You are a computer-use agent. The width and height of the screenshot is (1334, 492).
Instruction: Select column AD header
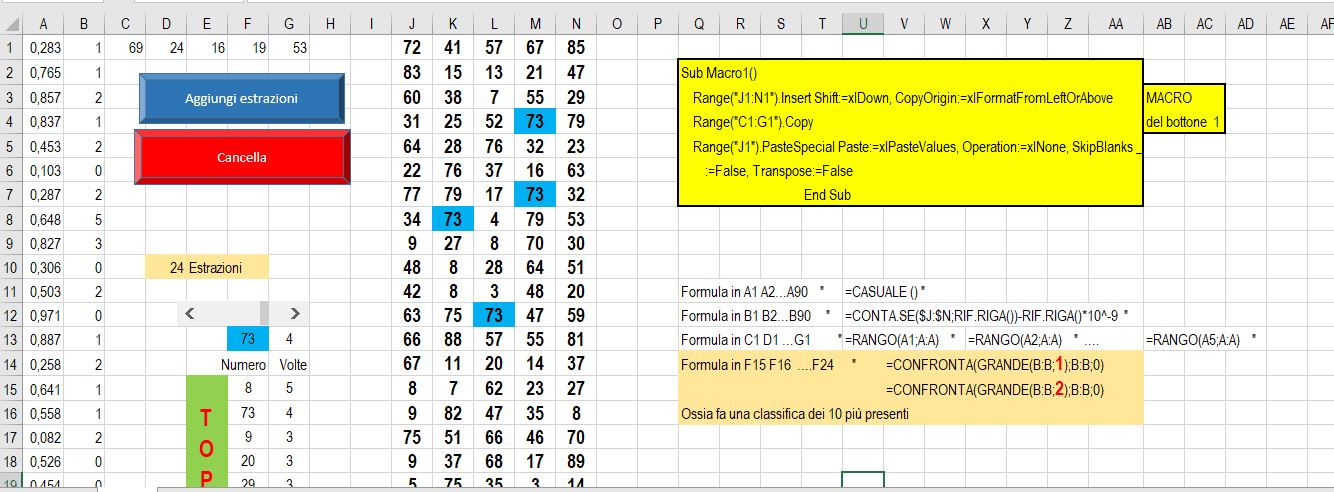pyautogui.click(x=1245, y=24)
